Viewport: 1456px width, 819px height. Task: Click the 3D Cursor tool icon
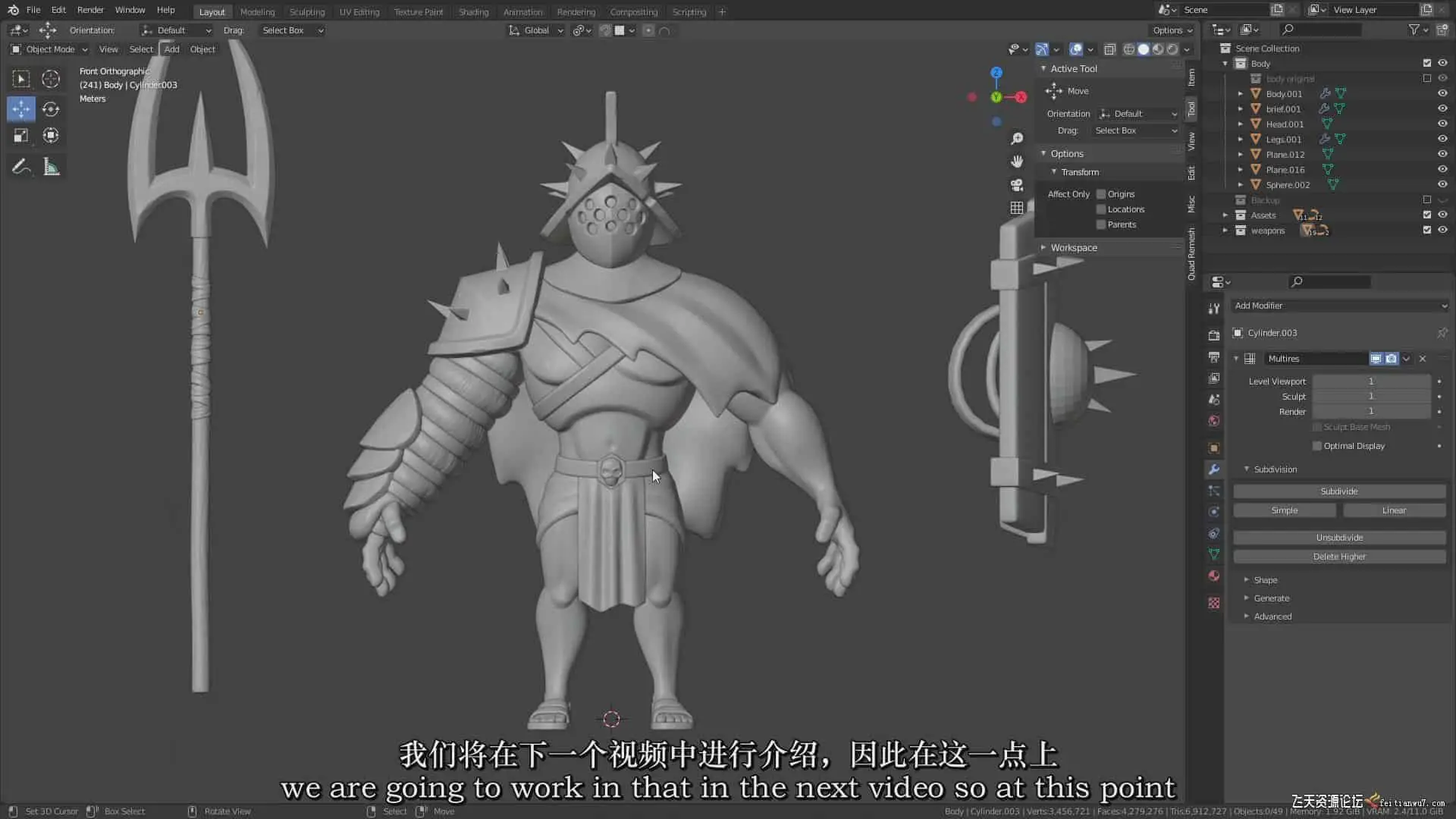click(51, 79)
